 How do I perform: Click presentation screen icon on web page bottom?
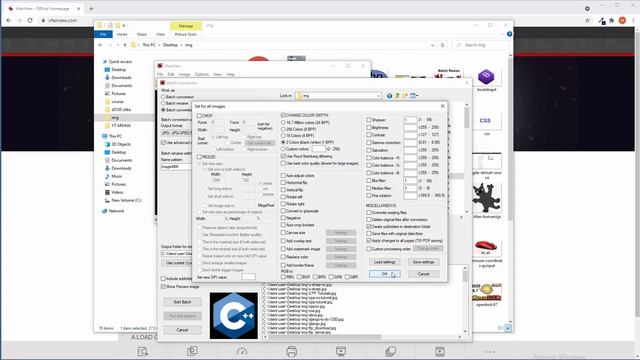(x=341, y=351)
